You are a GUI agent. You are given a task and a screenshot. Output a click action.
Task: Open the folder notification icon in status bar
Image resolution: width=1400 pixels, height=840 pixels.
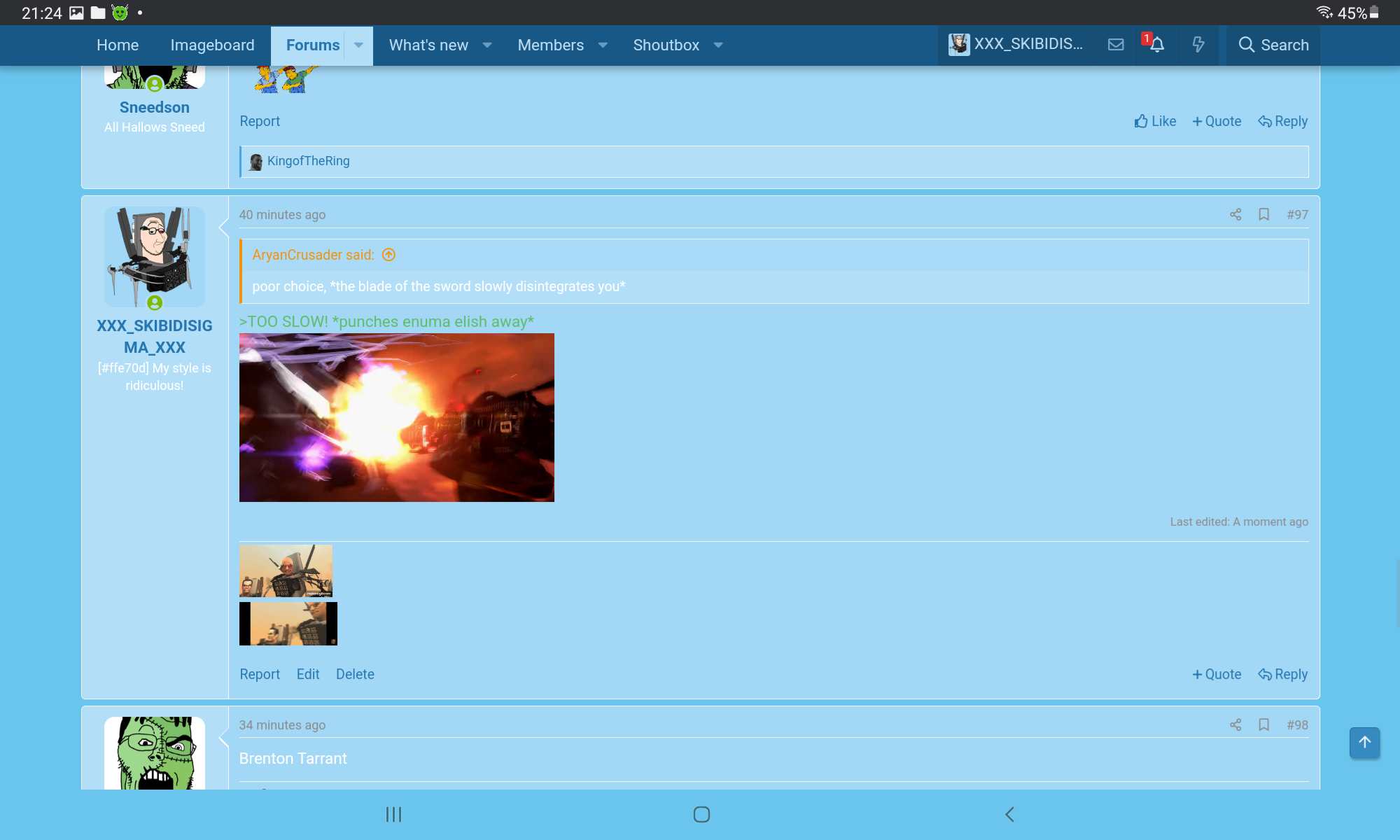point(98,13)
